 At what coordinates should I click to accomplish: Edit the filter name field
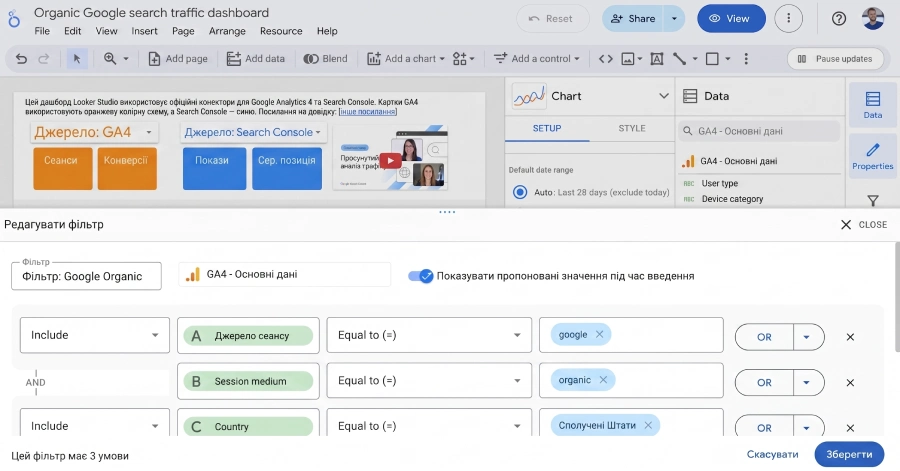(x=86, y=276)
